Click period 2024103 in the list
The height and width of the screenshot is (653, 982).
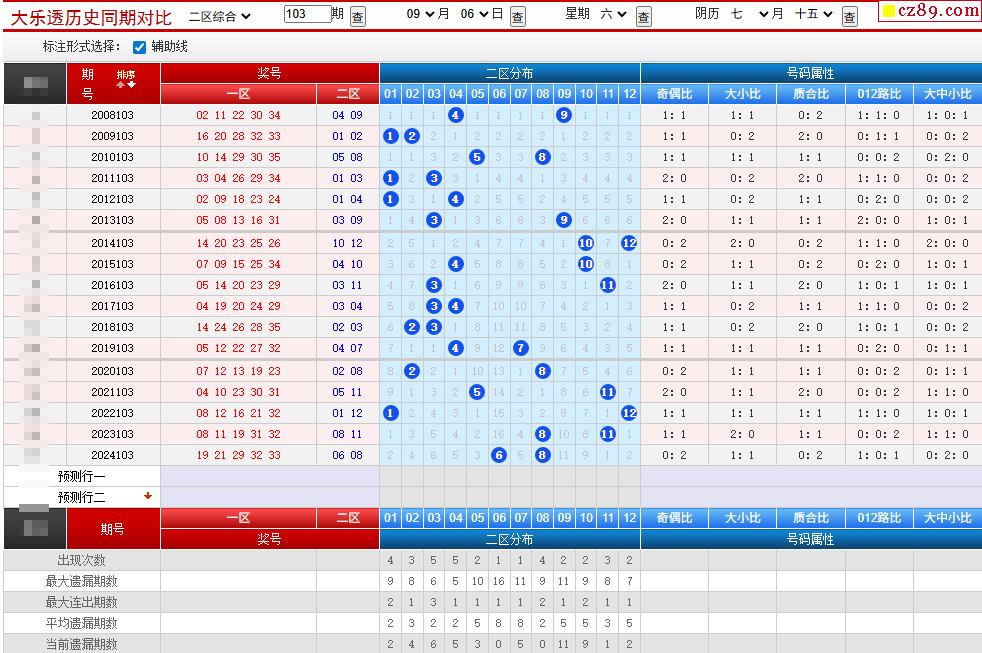pyautogui.click(x=113, y=455)
